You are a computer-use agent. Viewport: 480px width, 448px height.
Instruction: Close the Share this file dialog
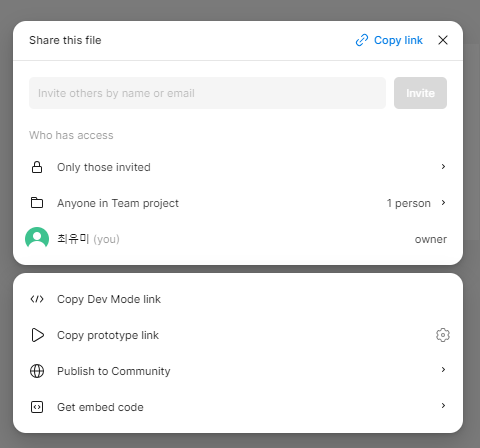tap(443, 40)
